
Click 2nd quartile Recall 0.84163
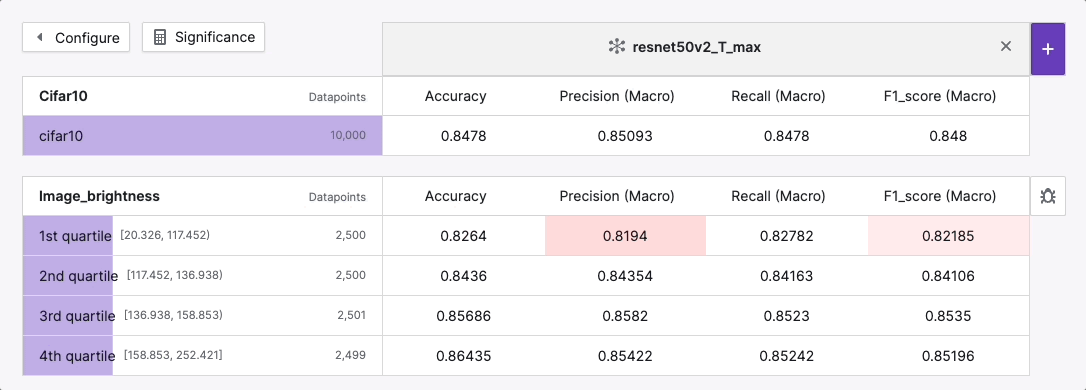[787, 276]
